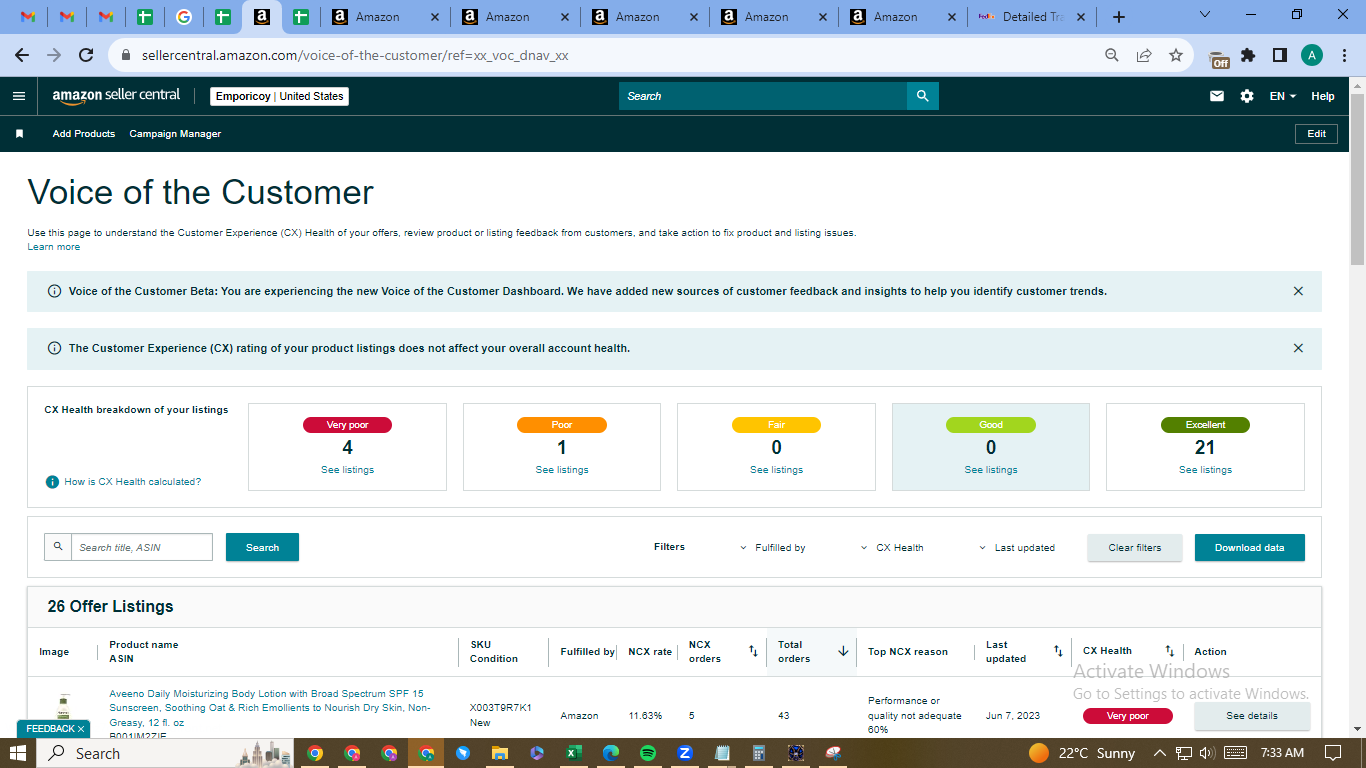
Task: Click the extension icon labeled Off
Action: click(x=1219, y=59)
